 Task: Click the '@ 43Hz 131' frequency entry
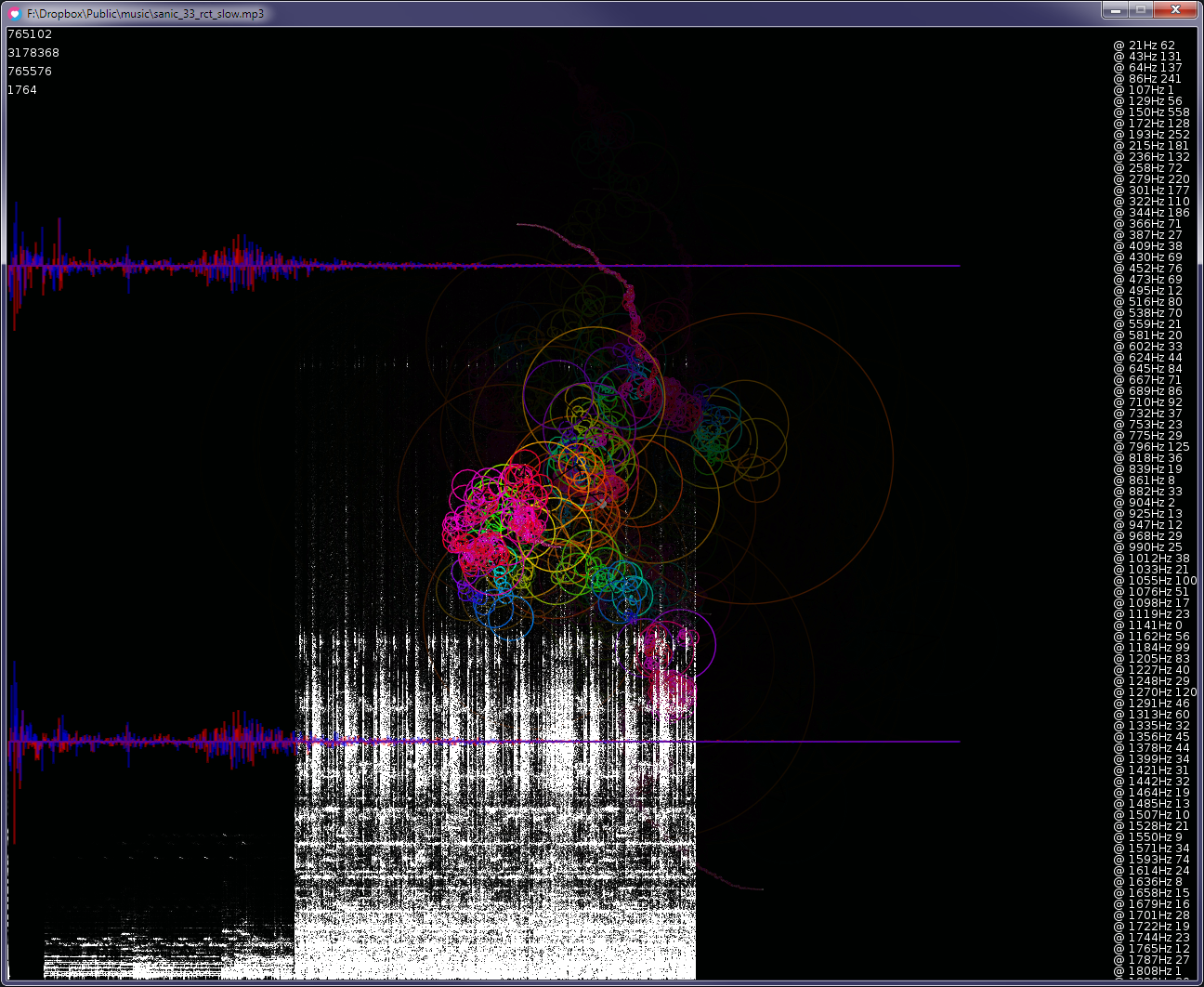1148,57
